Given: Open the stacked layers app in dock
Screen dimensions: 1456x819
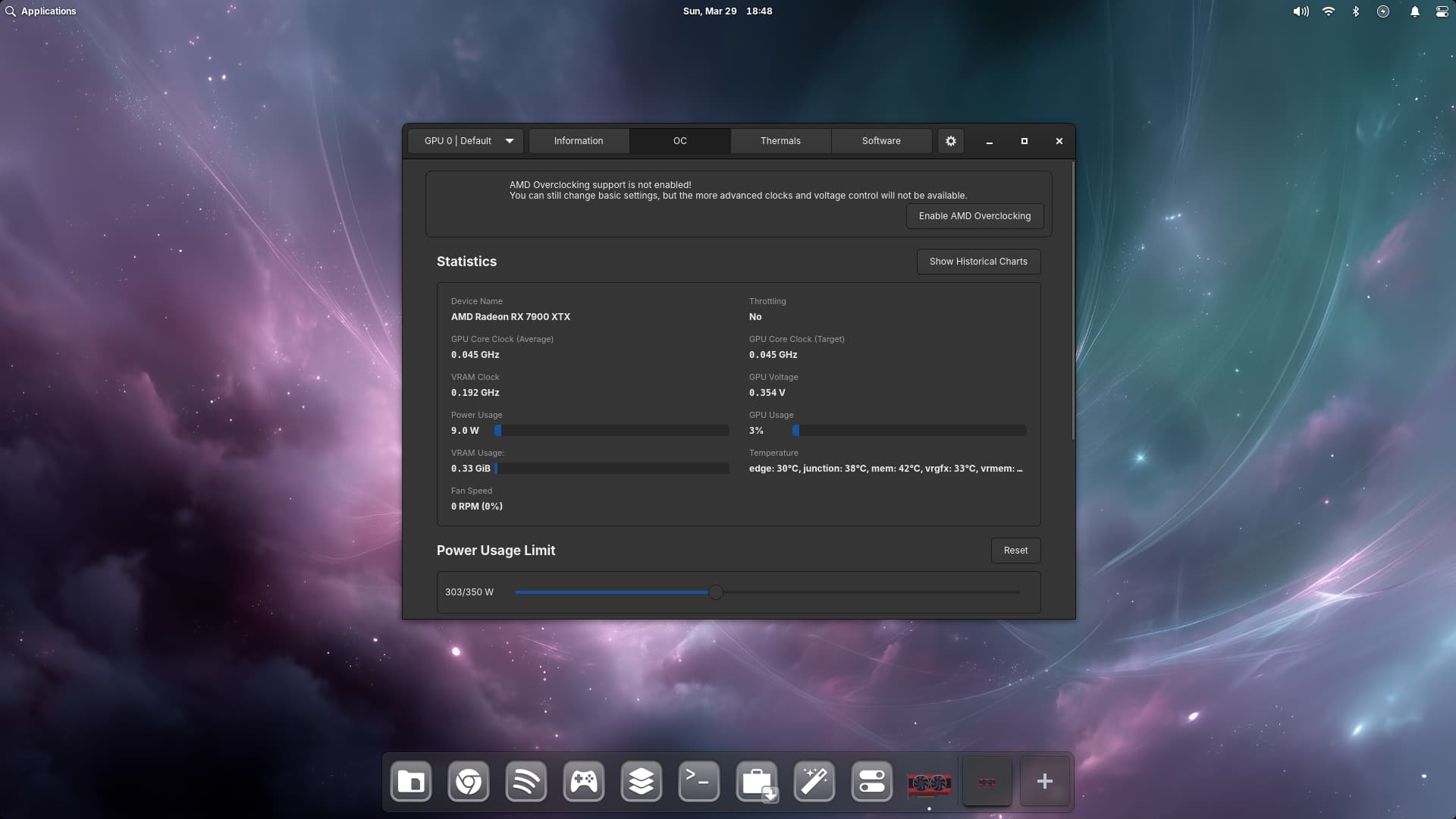Looking at the screenshot, I should click(x=641, y=781).
